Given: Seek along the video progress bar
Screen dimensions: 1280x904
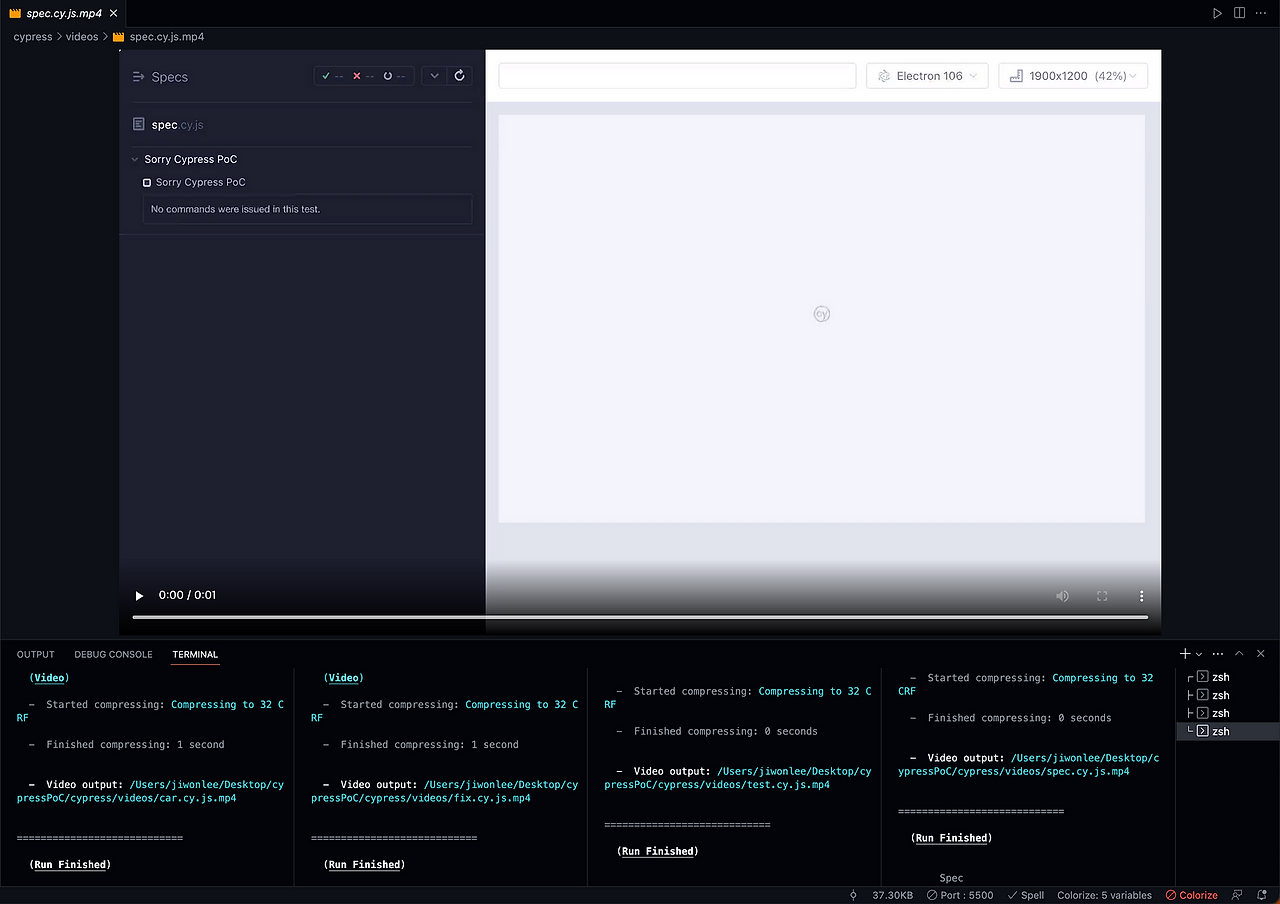Looking at the screenshot, I should tap(640, 617).
